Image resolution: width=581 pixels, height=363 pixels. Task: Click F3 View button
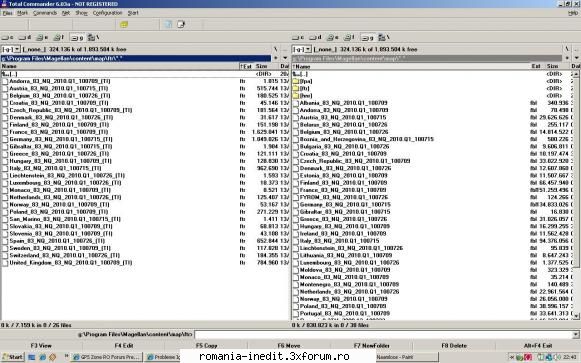[42, 346]
